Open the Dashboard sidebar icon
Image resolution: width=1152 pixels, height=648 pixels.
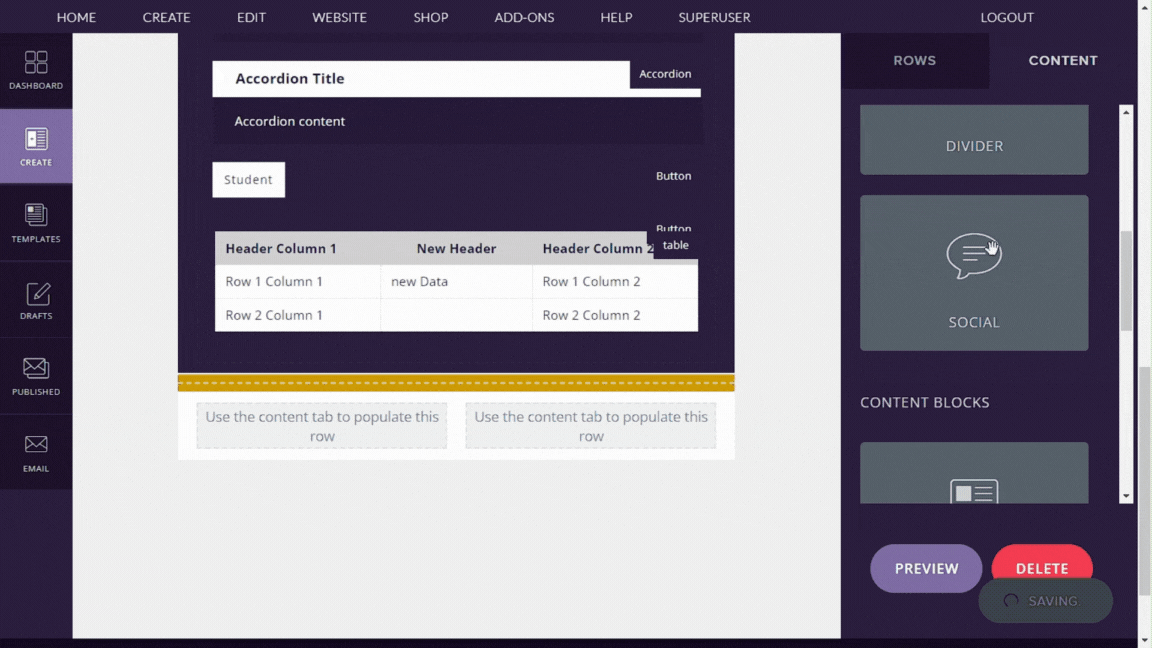click(x=36, y=70)
